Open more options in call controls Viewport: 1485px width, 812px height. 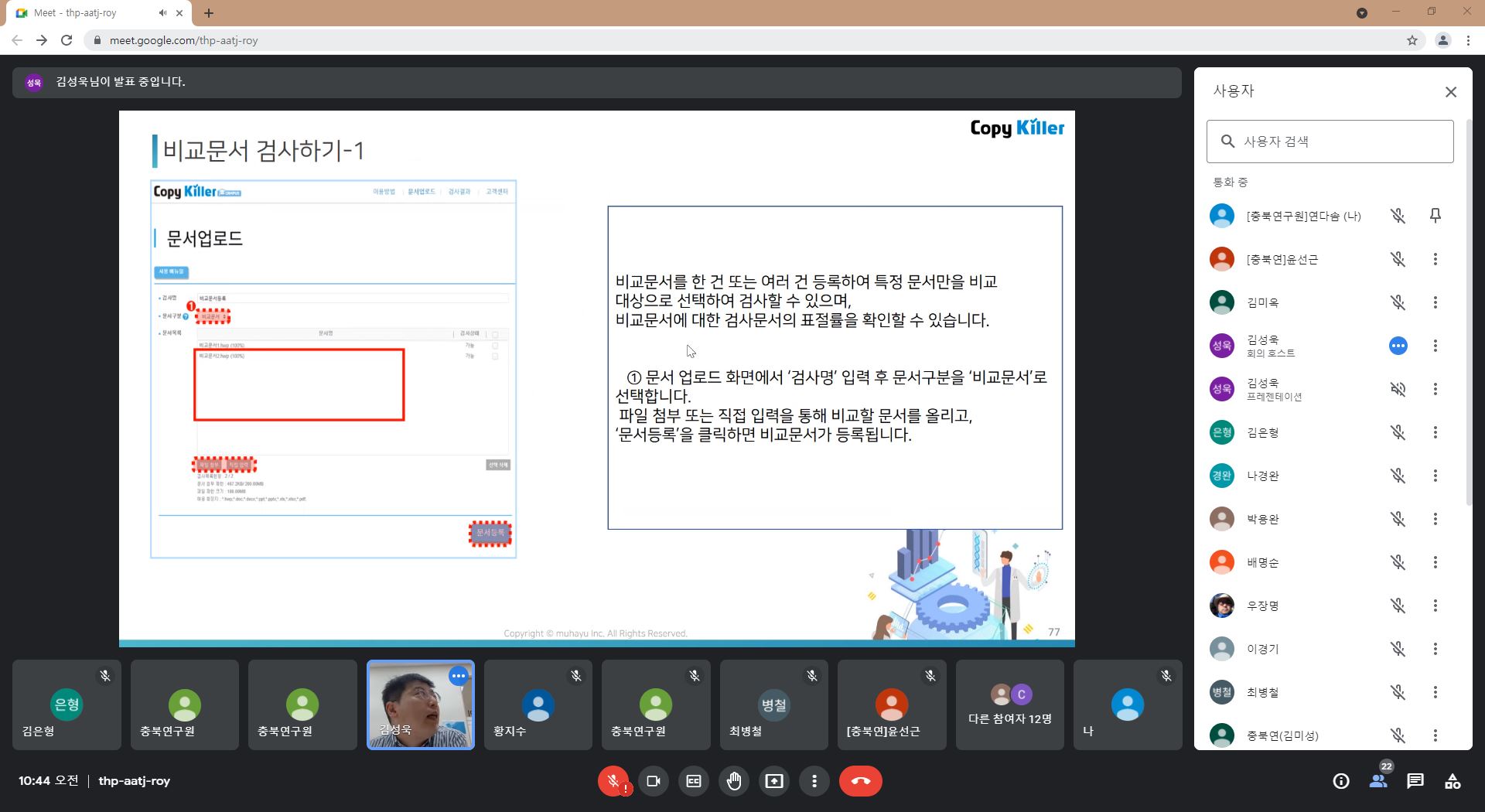[x=814, y=781]
